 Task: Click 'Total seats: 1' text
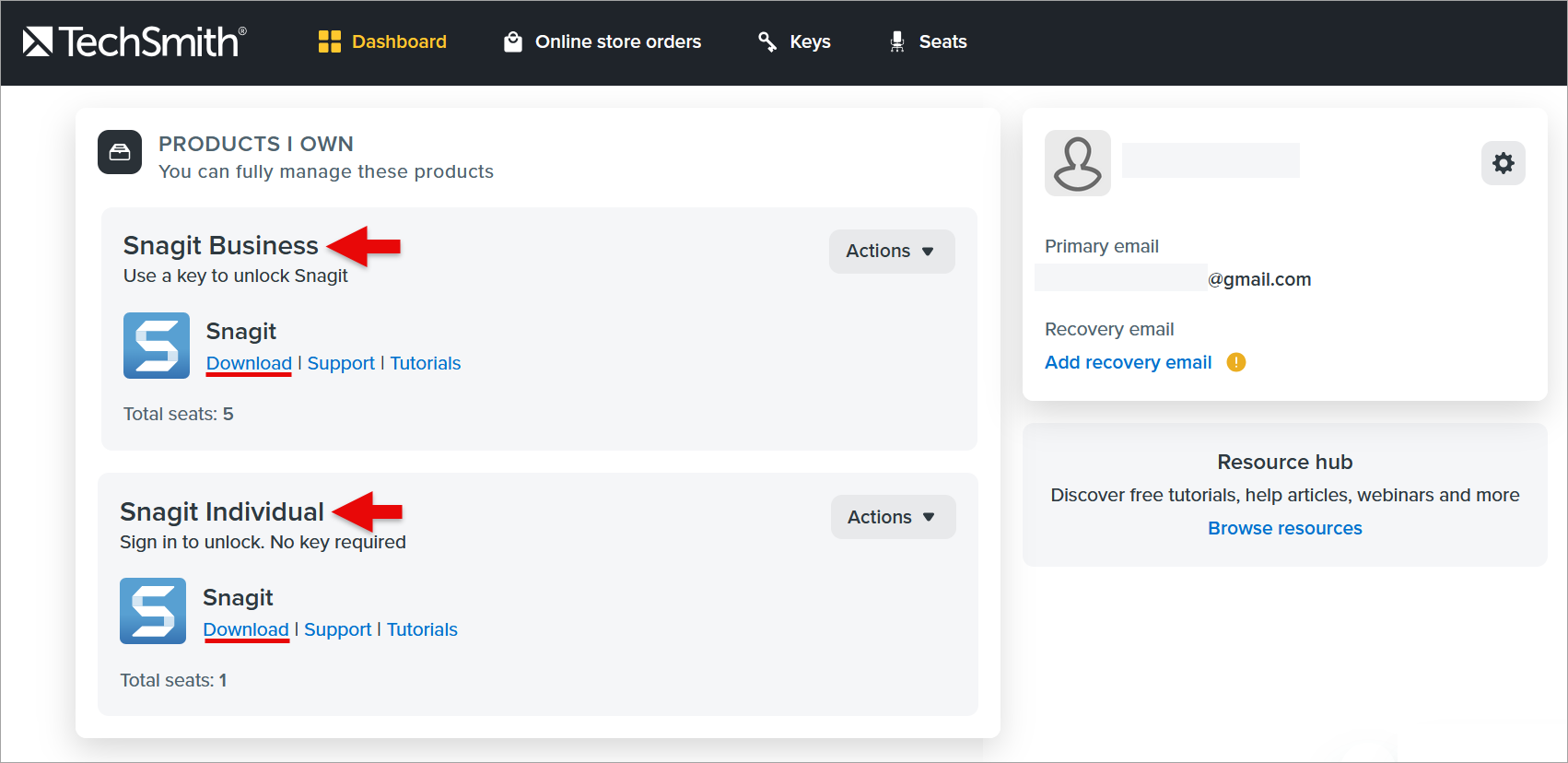(173, 680)
